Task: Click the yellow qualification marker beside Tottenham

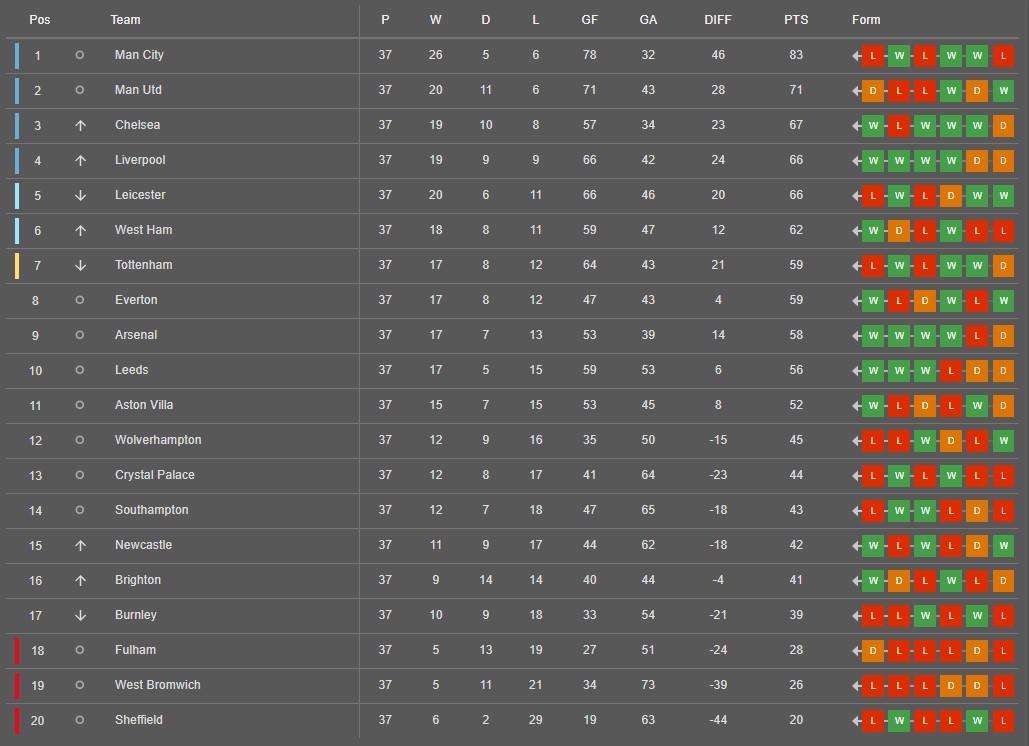Action: tap(17, 266)
